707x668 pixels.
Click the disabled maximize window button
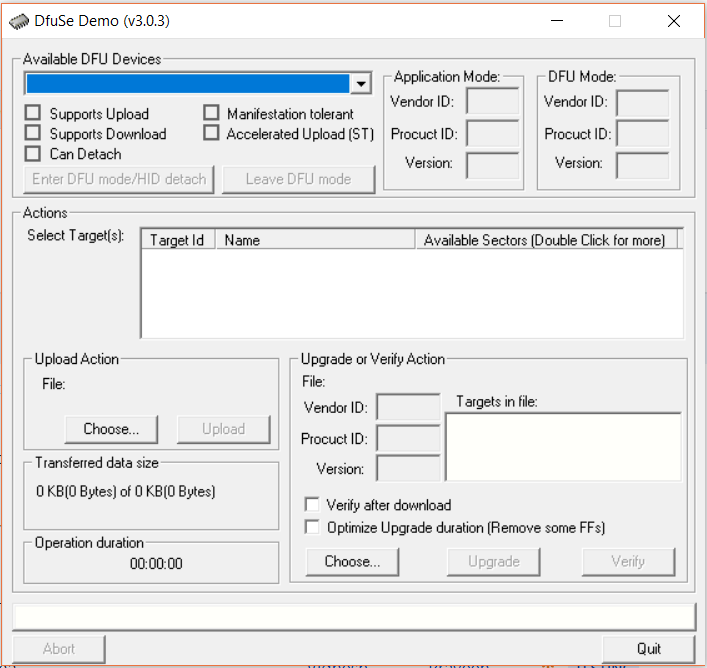click(x=615, y=21)
